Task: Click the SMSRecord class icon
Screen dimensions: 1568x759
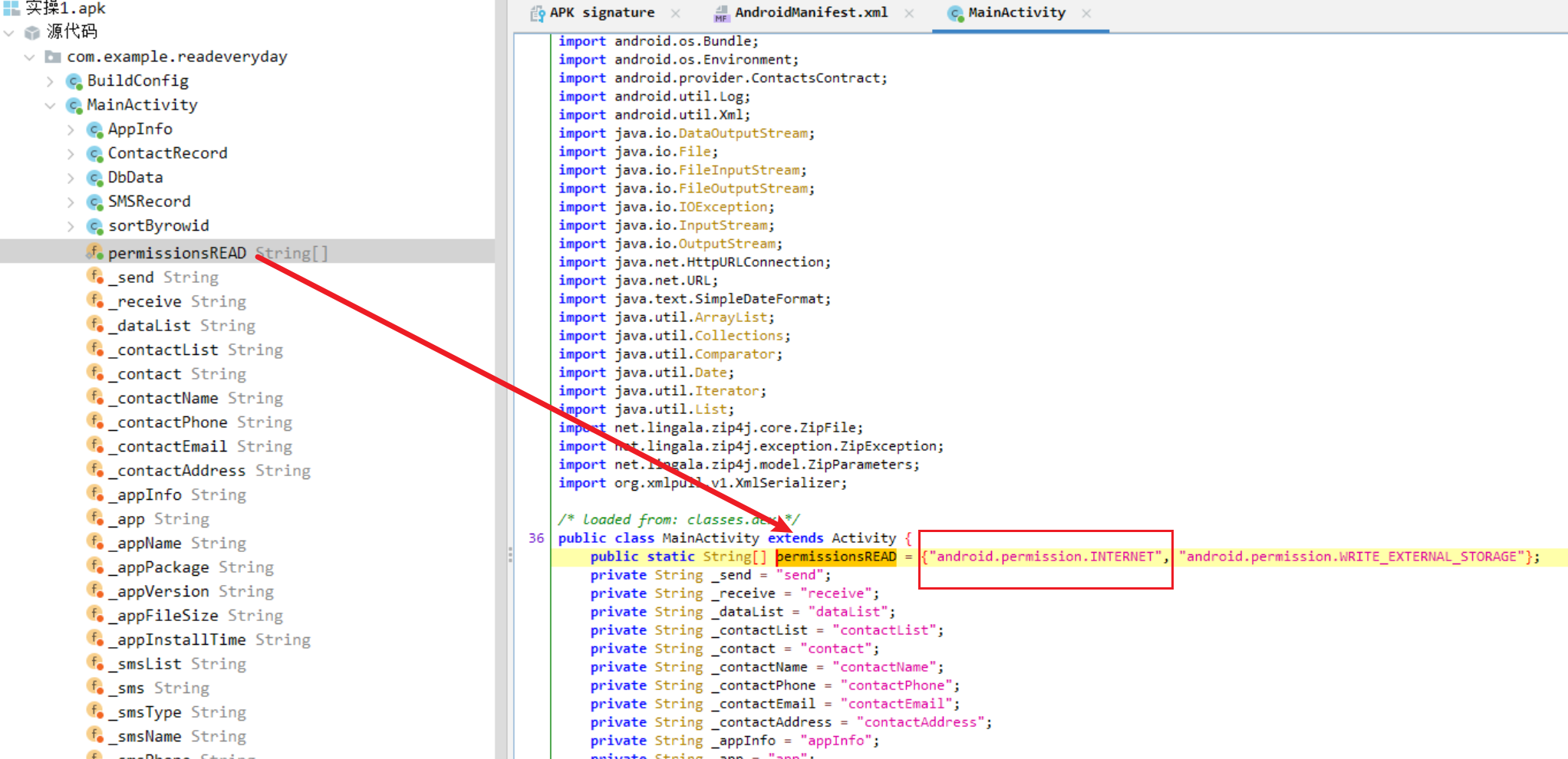Action: coord(95,202)
